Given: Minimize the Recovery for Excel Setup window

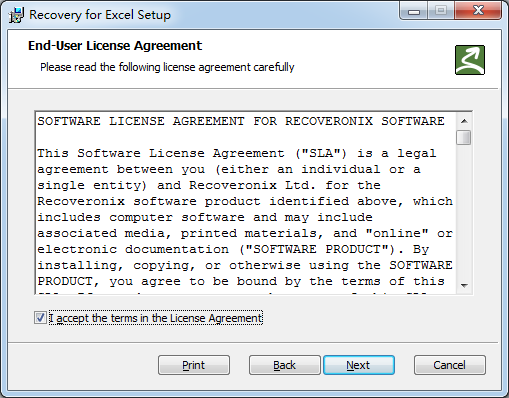Looking at the screenshot, I should [x=414, y=12].
